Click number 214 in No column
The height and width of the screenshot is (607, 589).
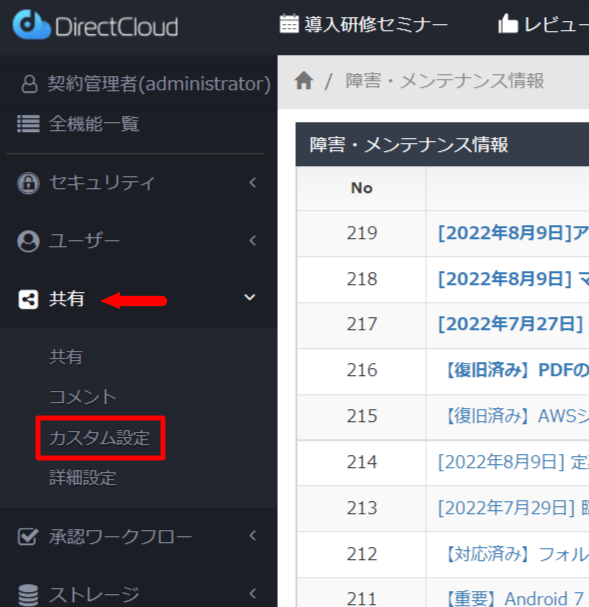(362, 462)
